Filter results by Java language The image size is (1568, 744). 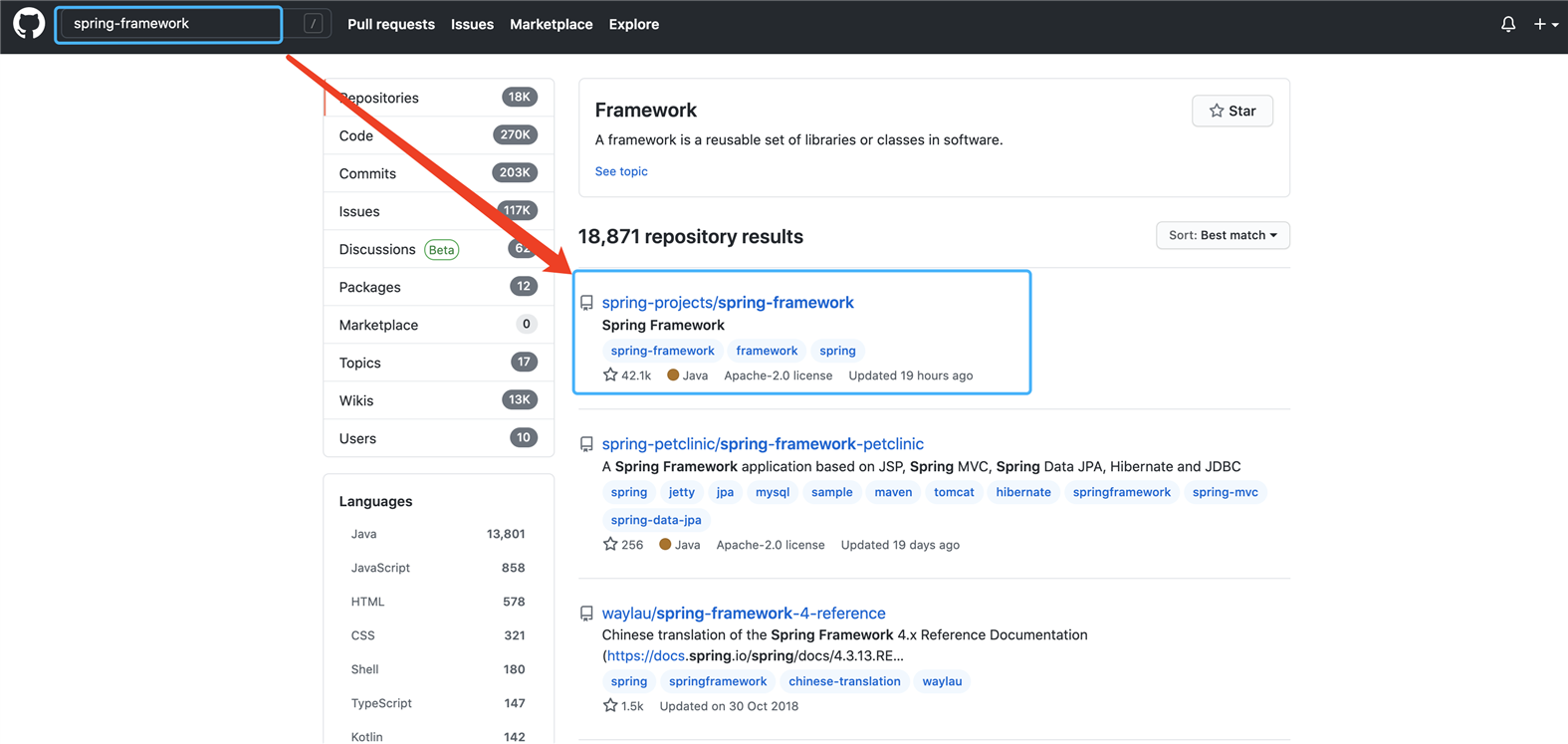[x=438, y=534]
